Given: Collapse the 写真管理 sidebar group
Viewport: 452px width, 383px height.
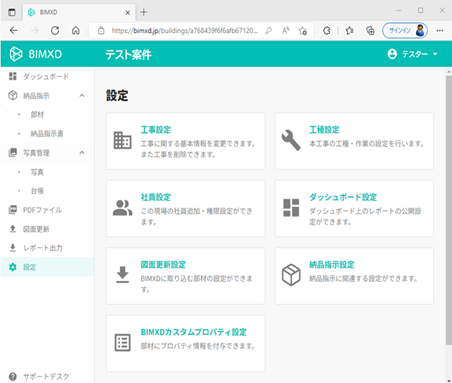Looking at the screenshot, I should tap(82, 153).
